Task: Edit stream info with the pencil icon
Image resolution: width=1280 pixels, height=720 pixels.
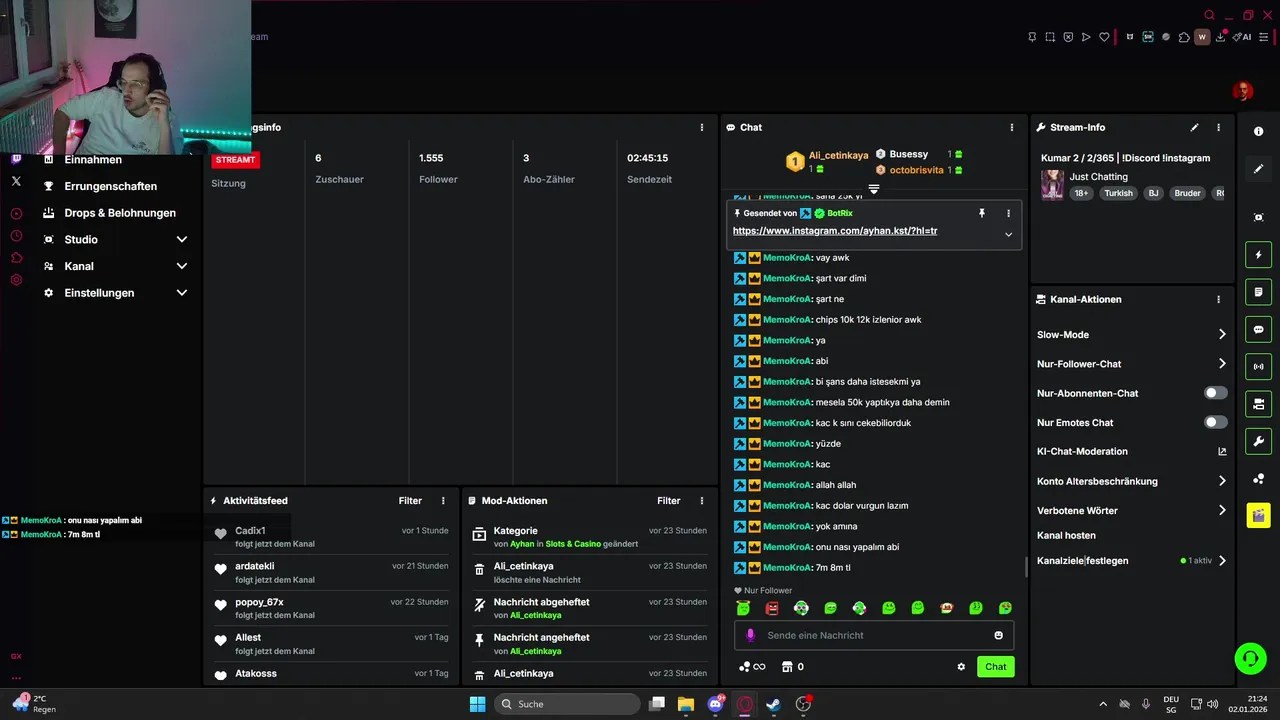Action: point(1194,128)
